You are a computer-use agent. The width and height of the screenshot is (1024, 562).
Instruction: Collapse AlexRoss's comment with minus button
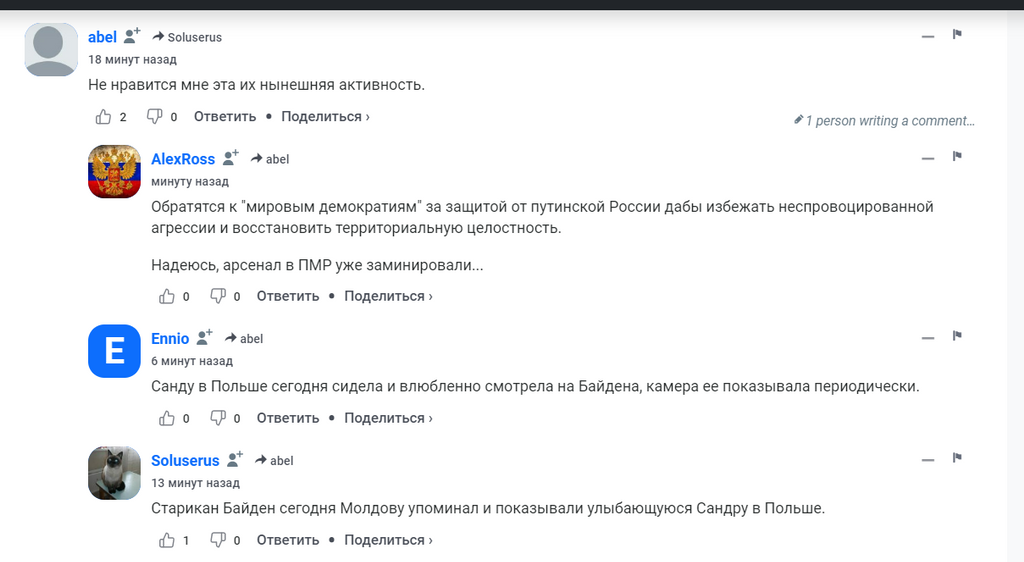coord(928,158)
